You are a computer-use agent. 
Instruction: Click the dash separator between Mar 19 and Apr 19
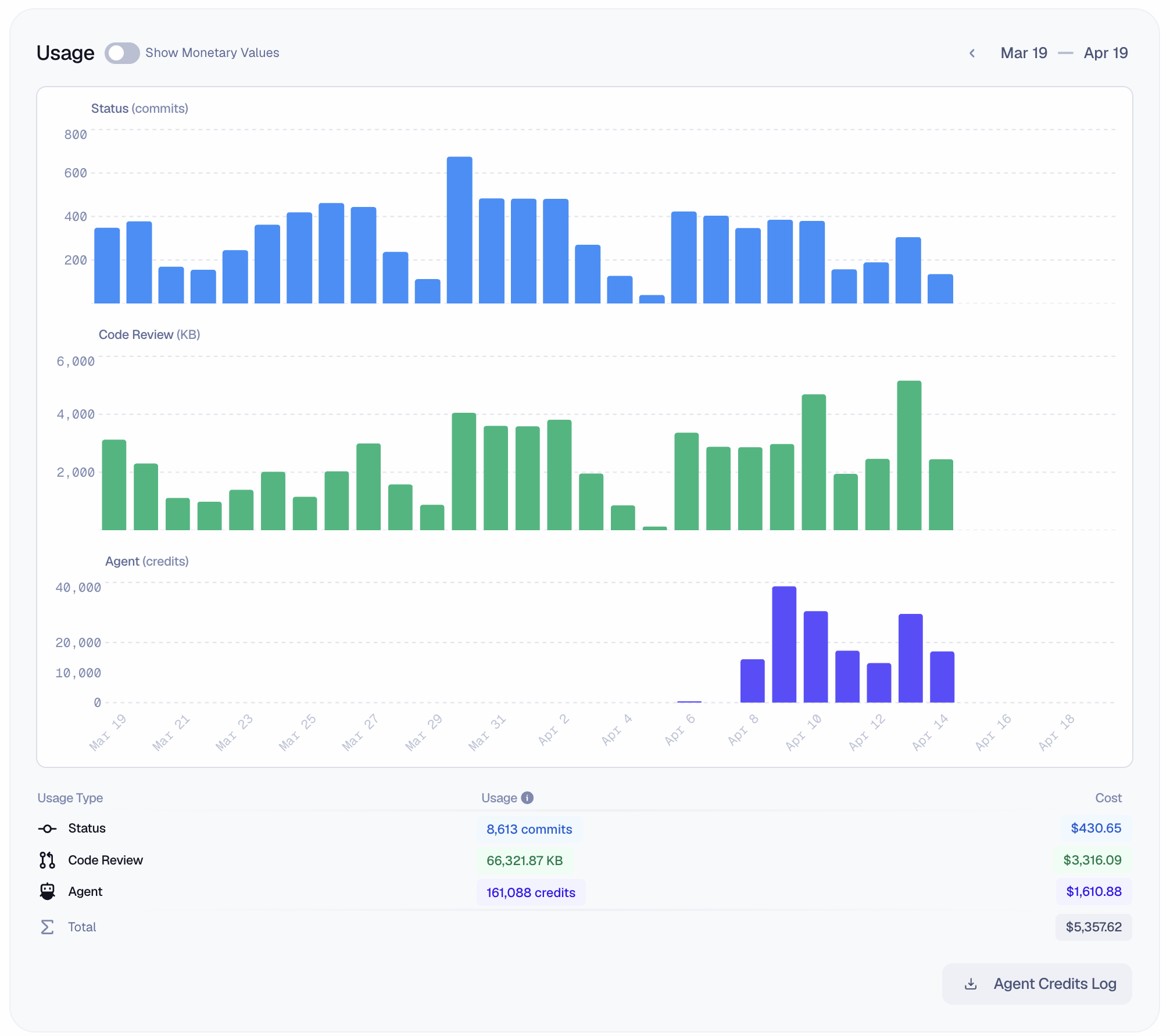pos(1066,53)
